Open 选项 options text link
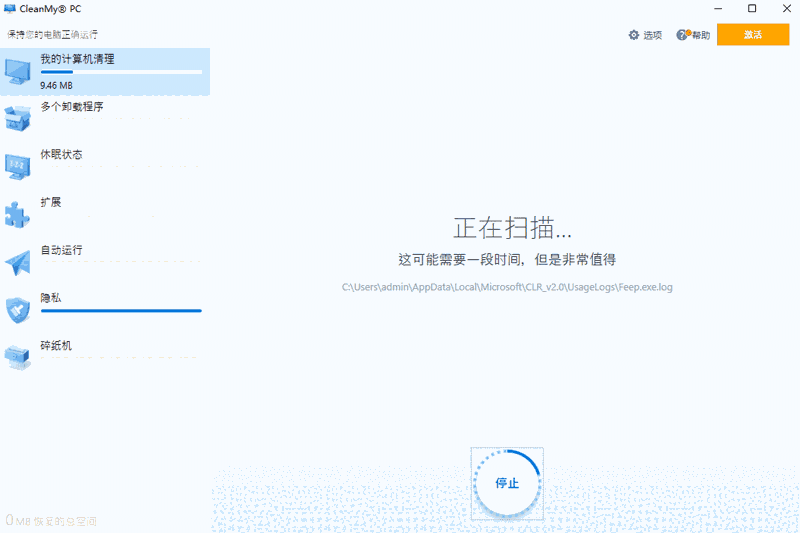 (653, 35)
